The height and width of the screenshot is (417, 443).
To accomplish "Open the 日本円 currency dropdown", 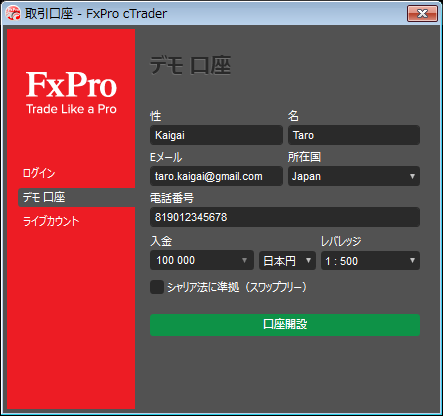I will [287, 261].
